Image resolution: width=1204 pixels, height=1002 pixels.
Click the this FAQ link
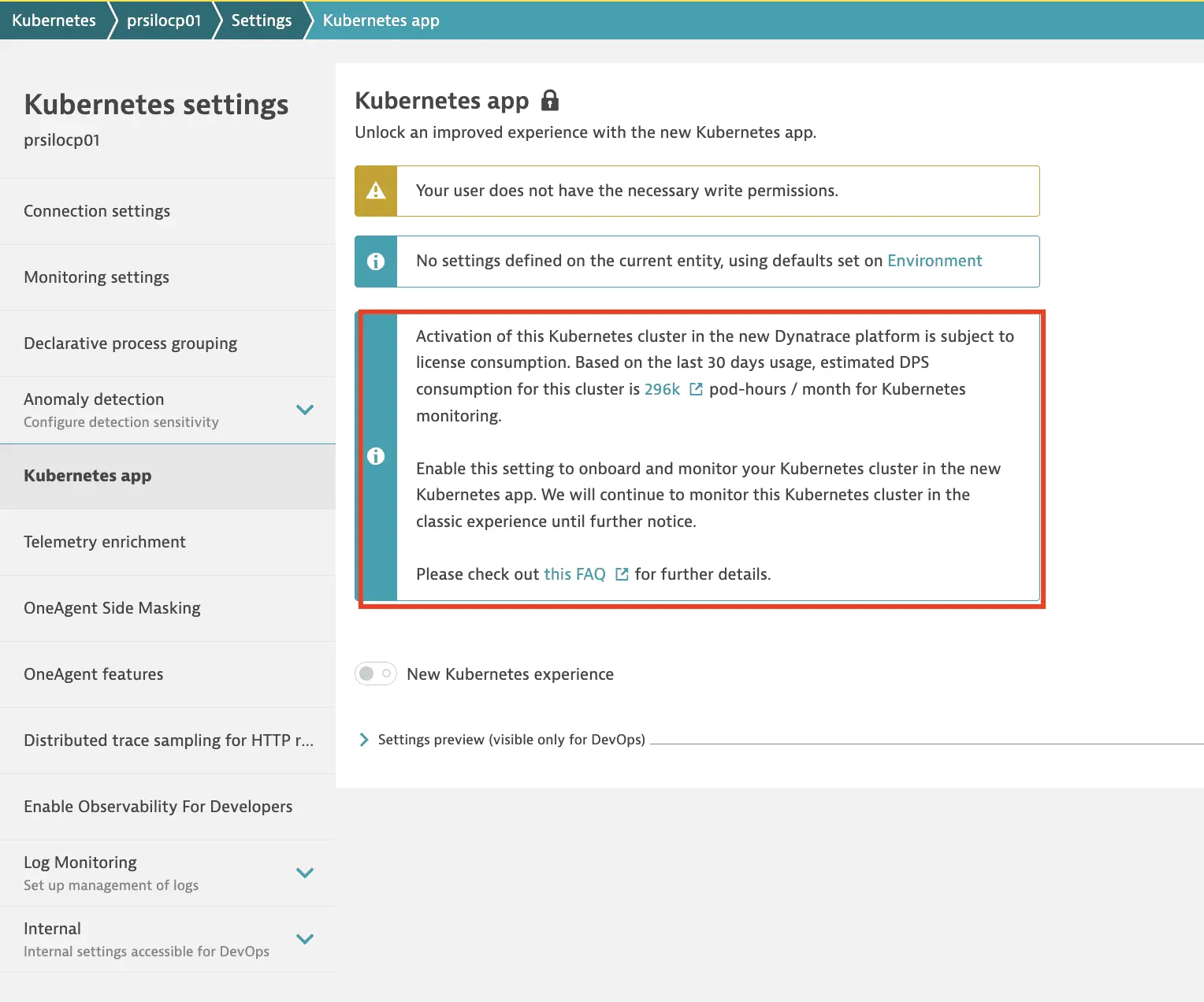click(574, 574)
